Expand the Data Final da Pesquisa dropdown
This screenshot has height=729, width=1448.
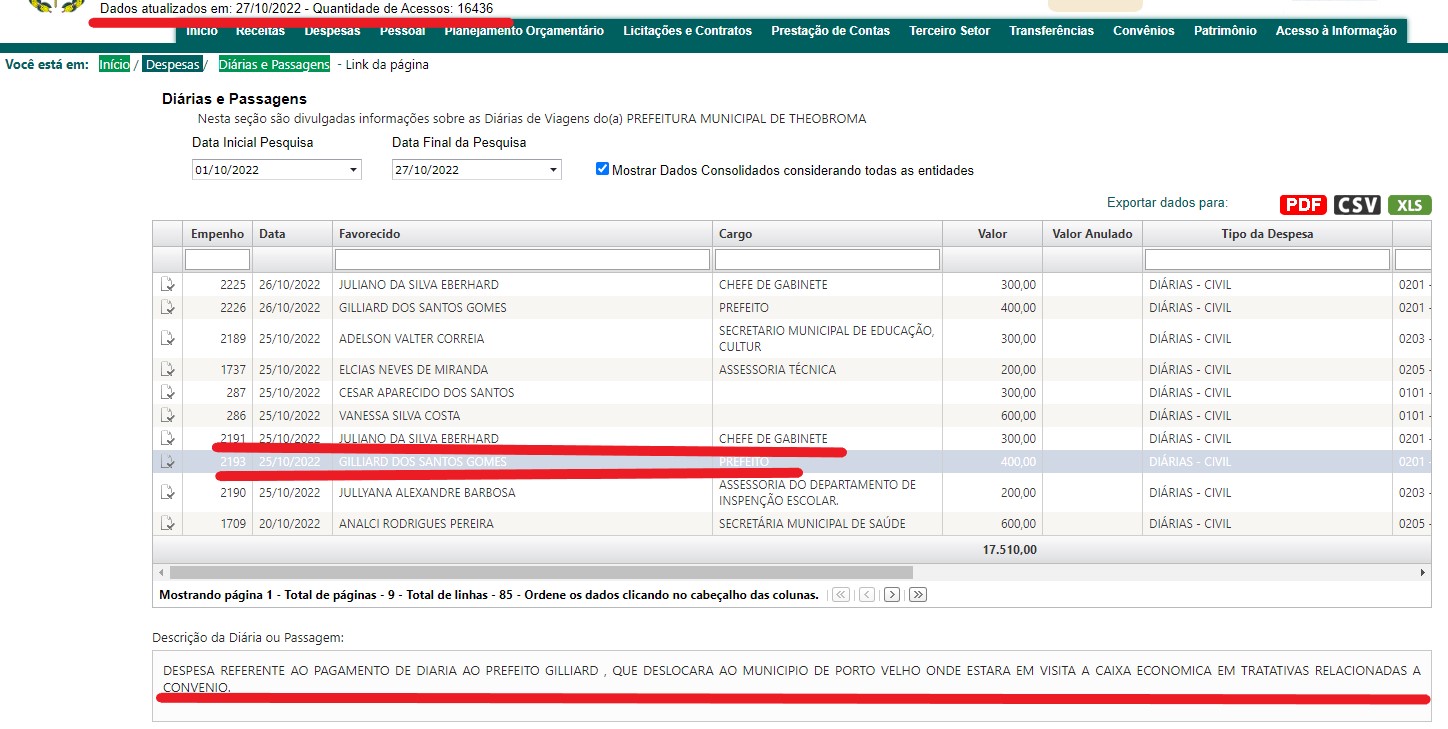553,171
